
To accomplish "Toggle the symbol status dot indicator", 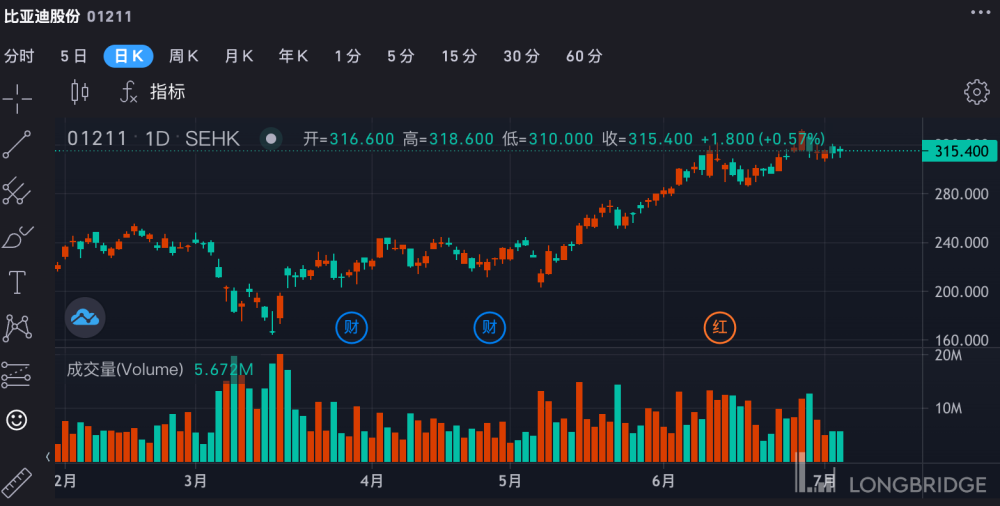I will coord(271,138).
